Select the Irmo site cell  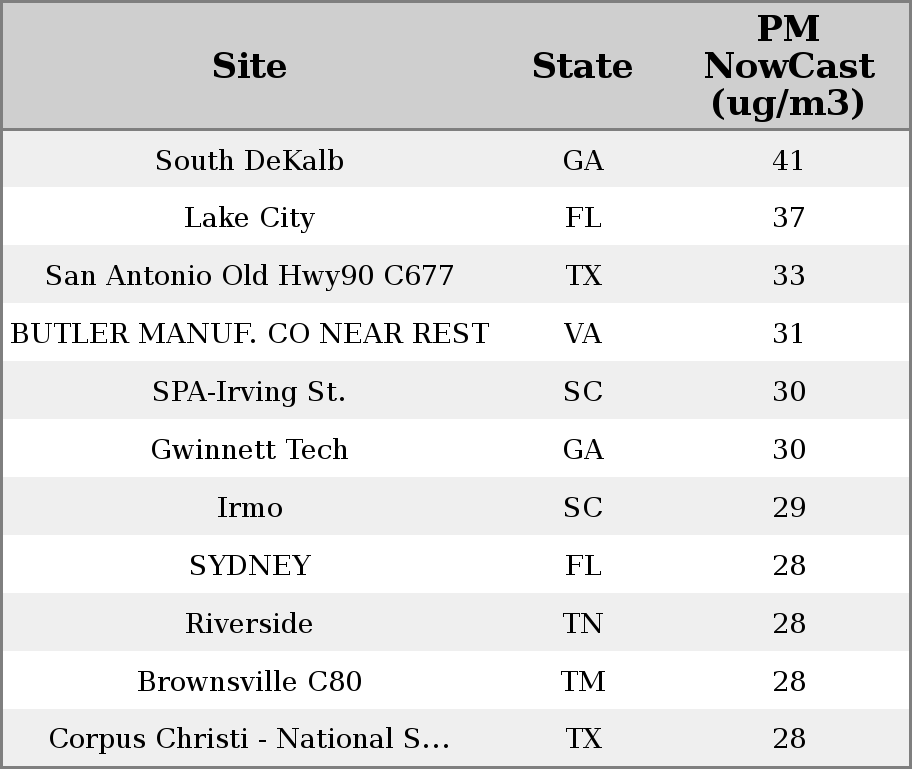pos(249,508)
